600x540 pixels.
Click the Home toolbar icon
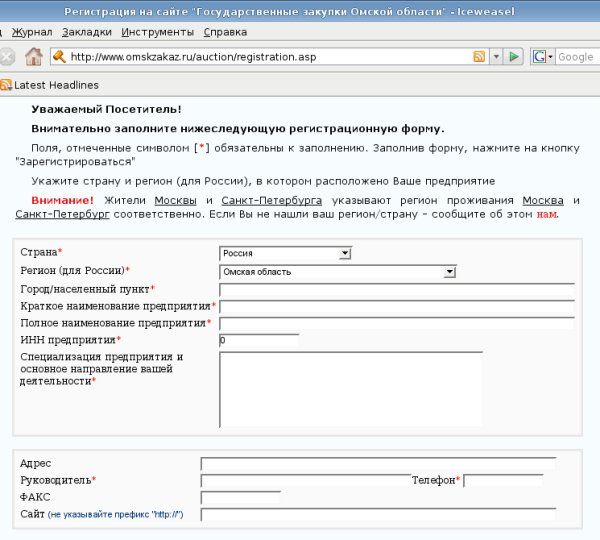tap(34, 57)
